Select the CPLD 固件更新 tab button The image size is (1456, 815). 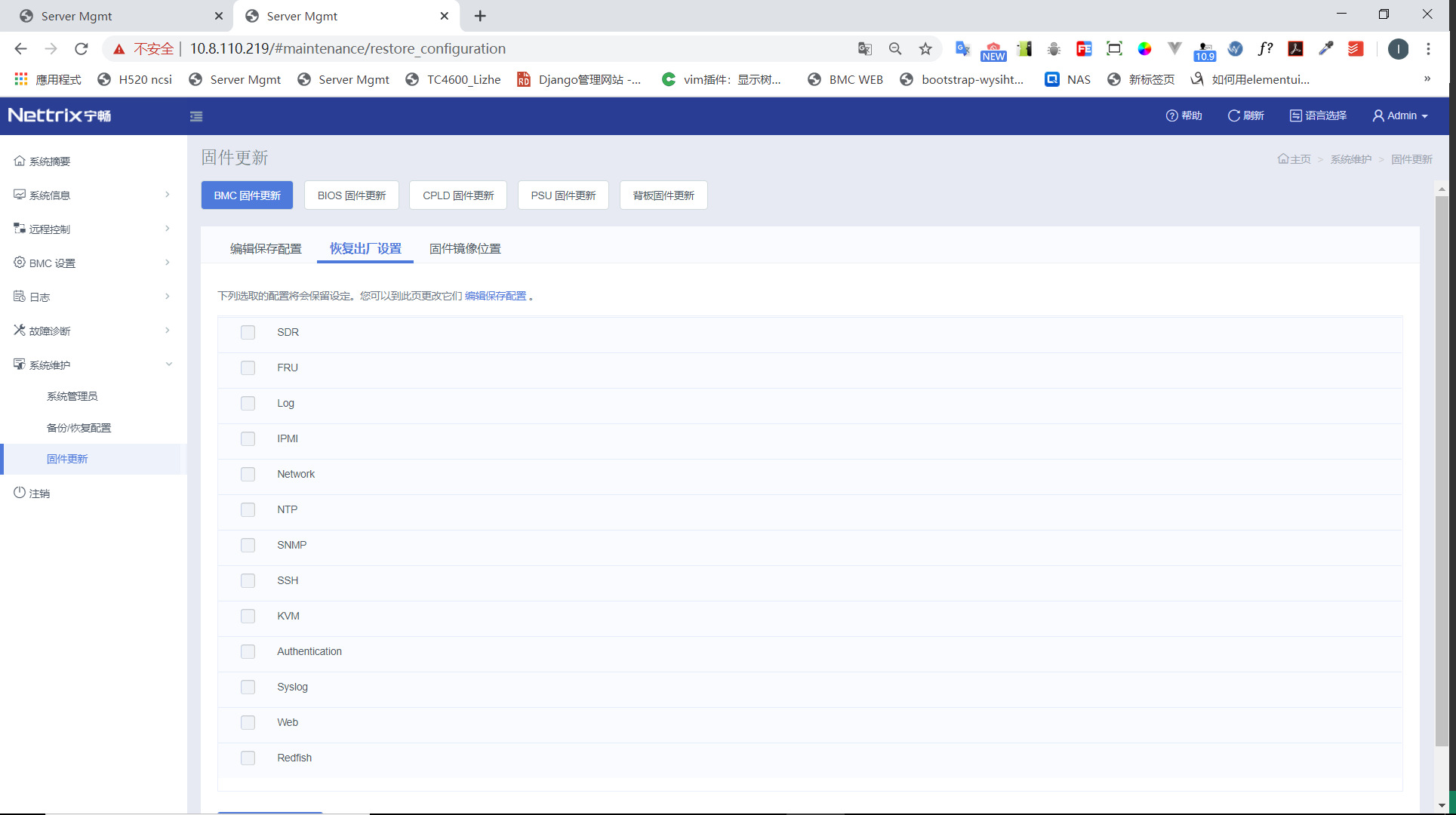click(458, 195)
